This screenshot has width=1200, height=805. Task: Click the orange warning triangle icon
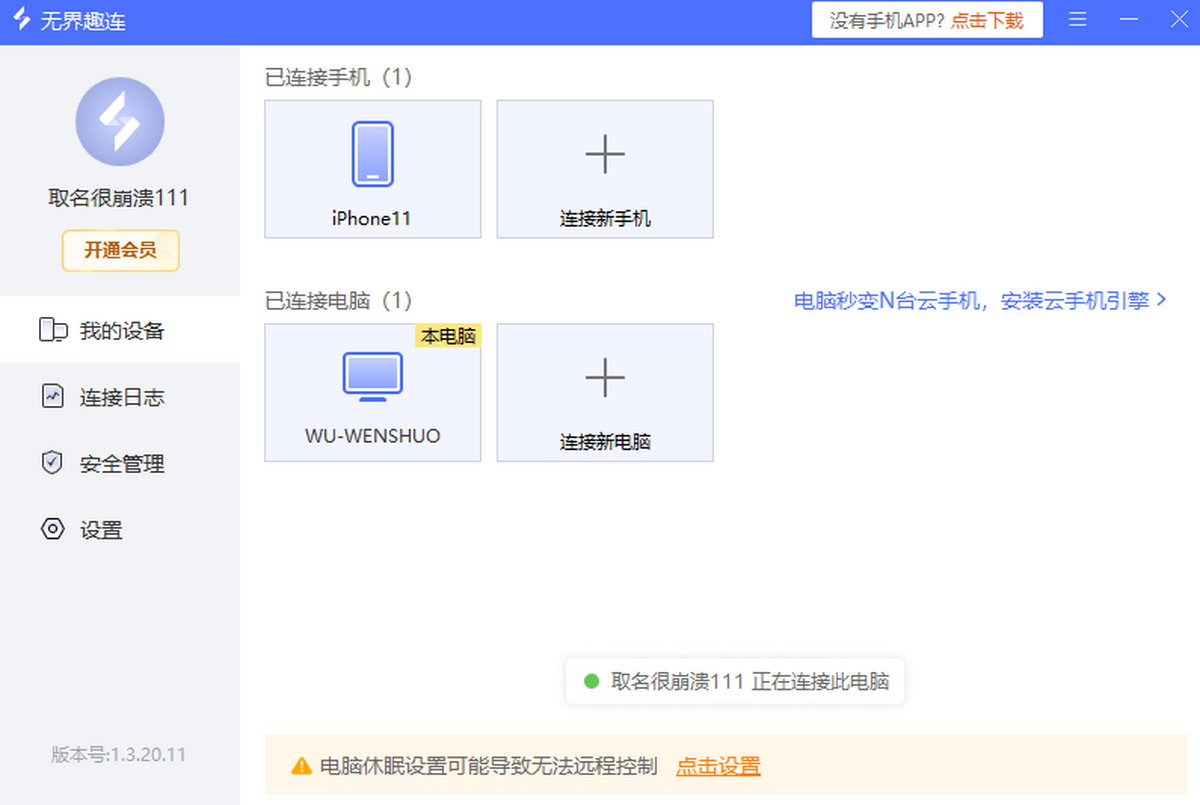click(x=301, y=767)
